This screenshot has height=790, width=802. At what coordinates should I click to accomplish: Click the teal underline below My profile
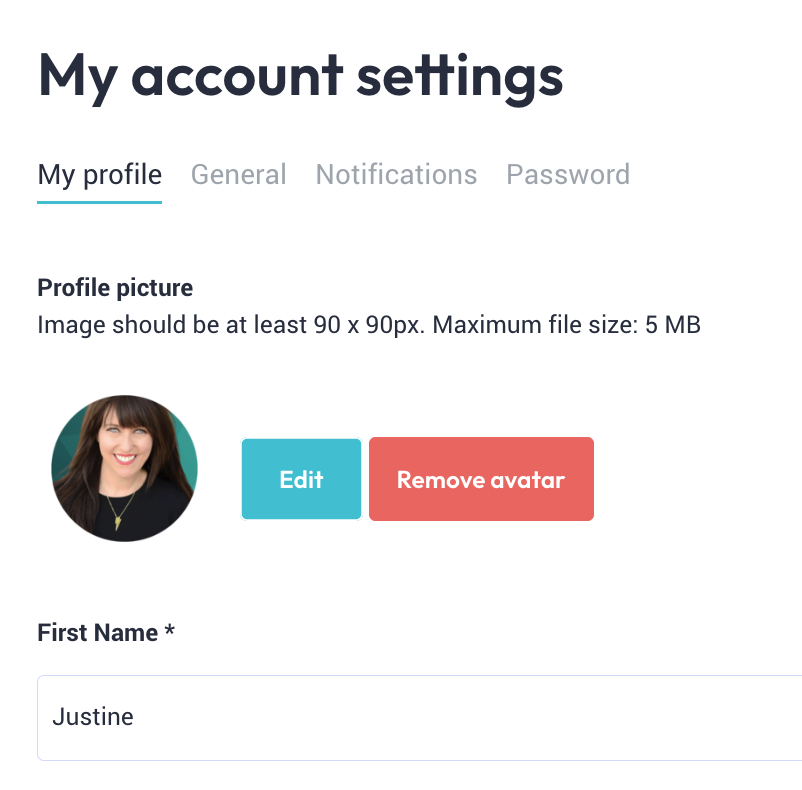[x=100, y=202]
